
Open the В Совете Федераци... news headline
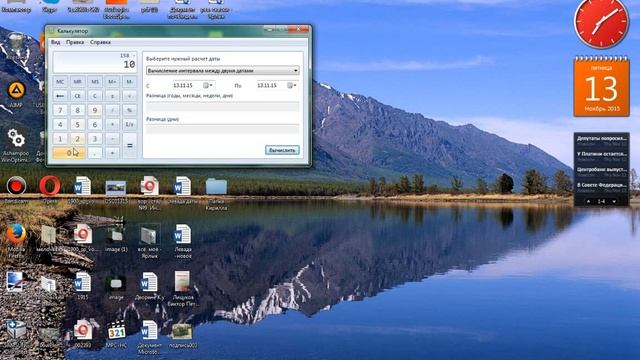tap(601, 187)
